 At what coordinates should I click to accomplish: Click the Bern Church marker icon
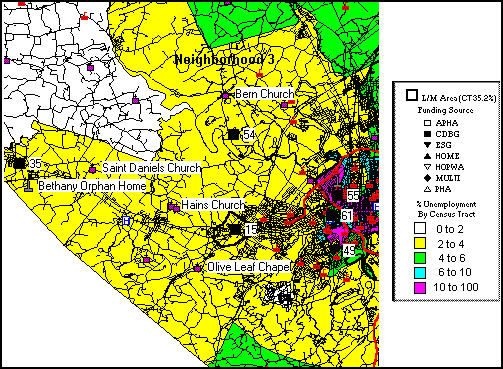coord(226,96)
